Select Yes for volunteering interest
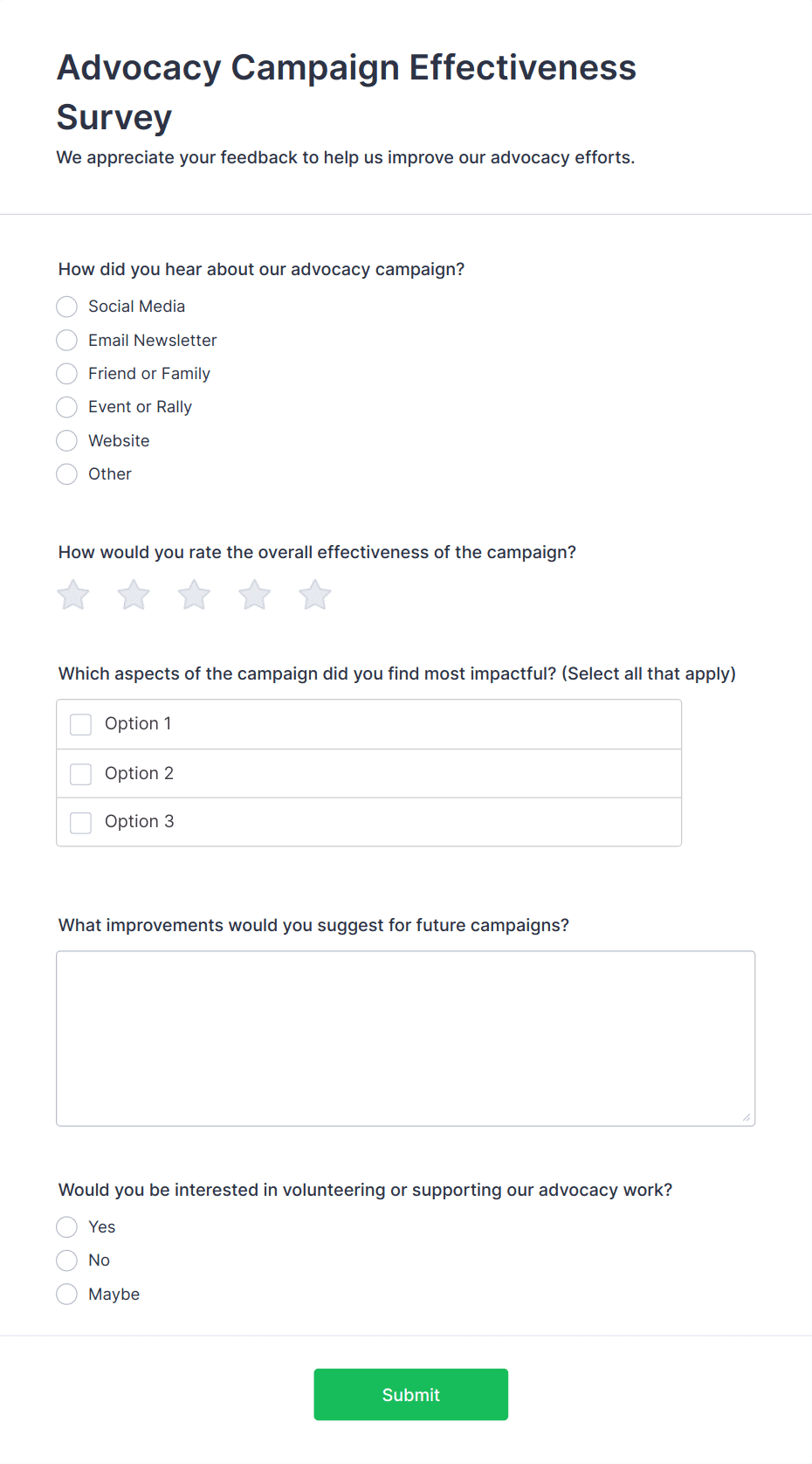Screen dimensions: 812x1464 pyautogui.click(x=67, y=1227)
